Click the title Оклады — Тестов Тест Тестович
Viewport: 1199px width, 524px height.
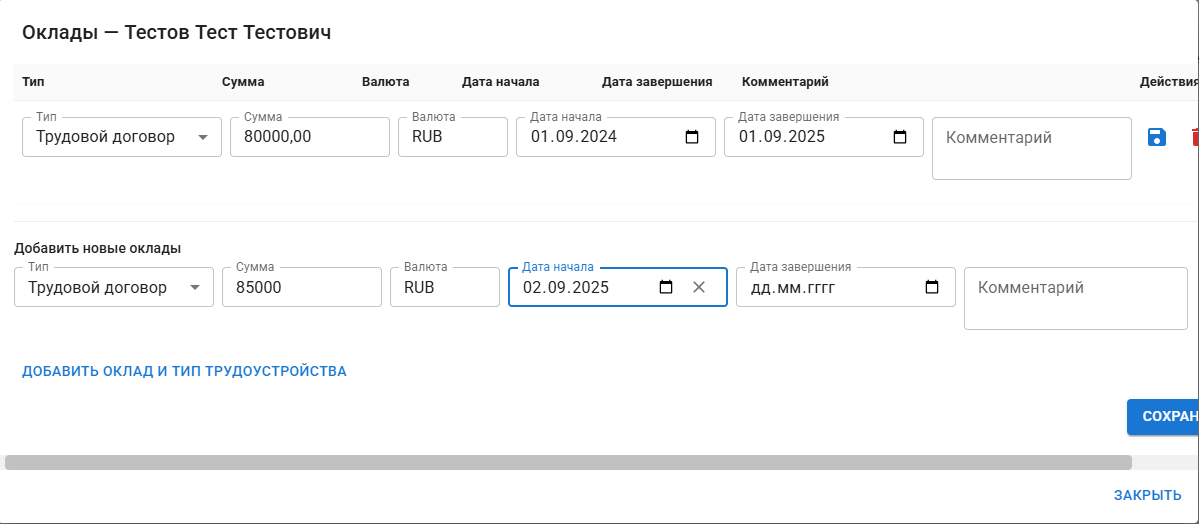tap(177, 32)
